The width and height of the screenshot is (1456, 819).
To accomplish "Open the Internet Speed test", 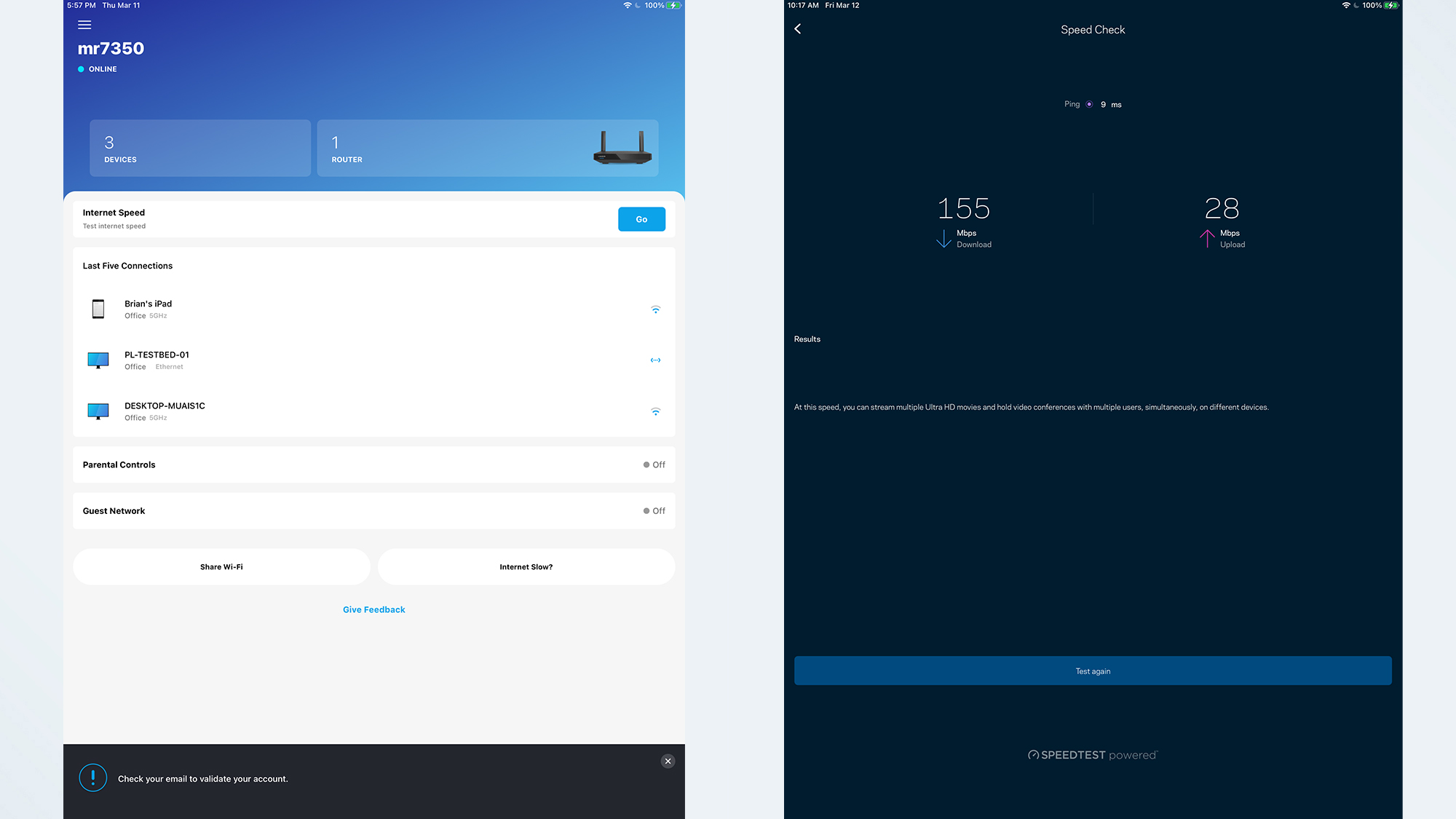I will click(642, 218).
